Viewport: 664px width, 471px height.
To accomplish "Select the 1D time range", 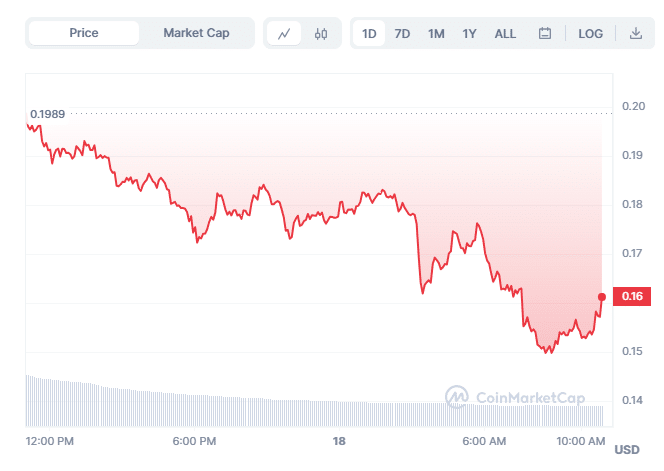I will point(369,33).
